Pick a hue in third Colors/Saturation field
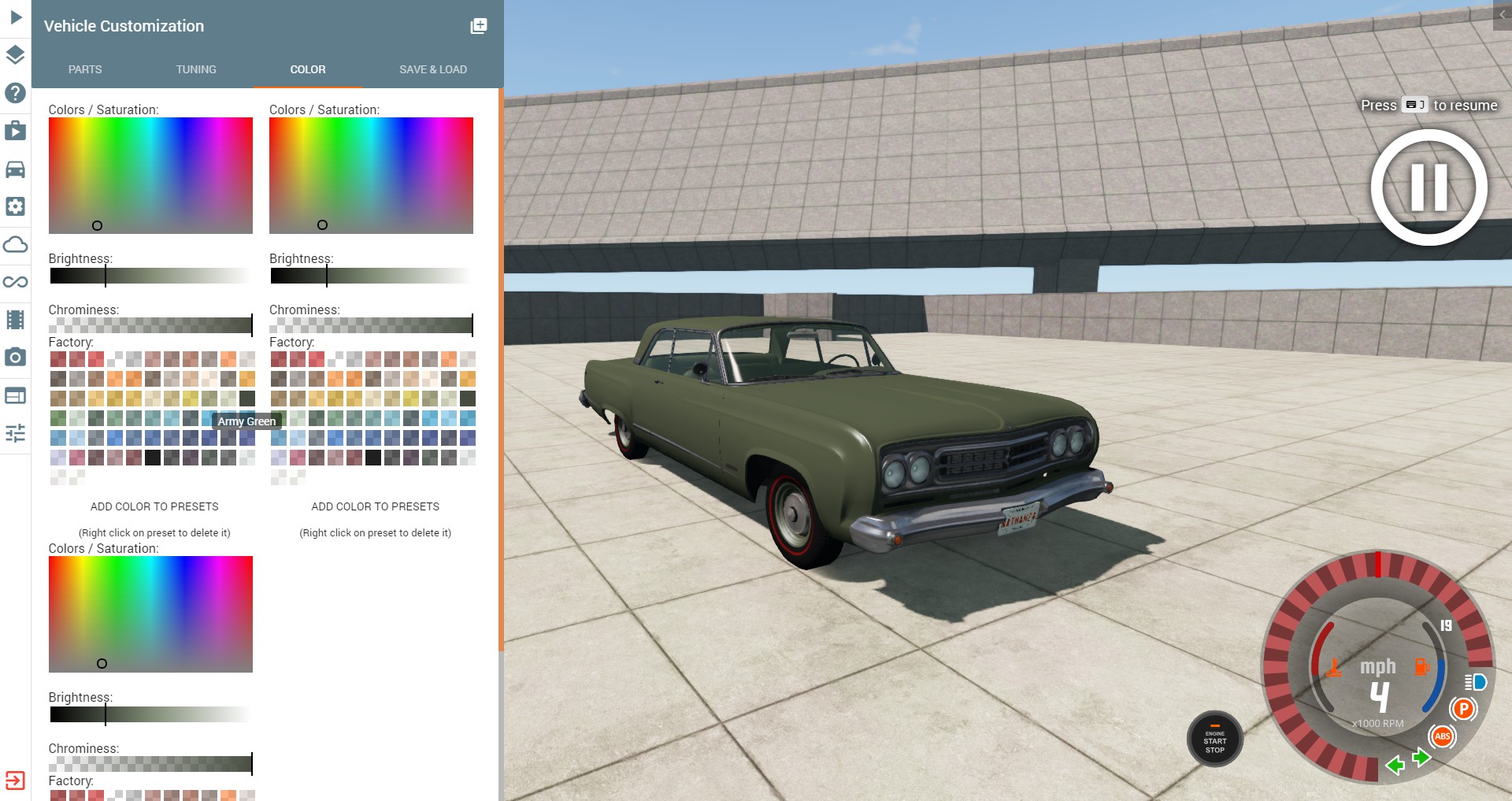This screenshot has height=801, width=1512. (x=150, y=614)
